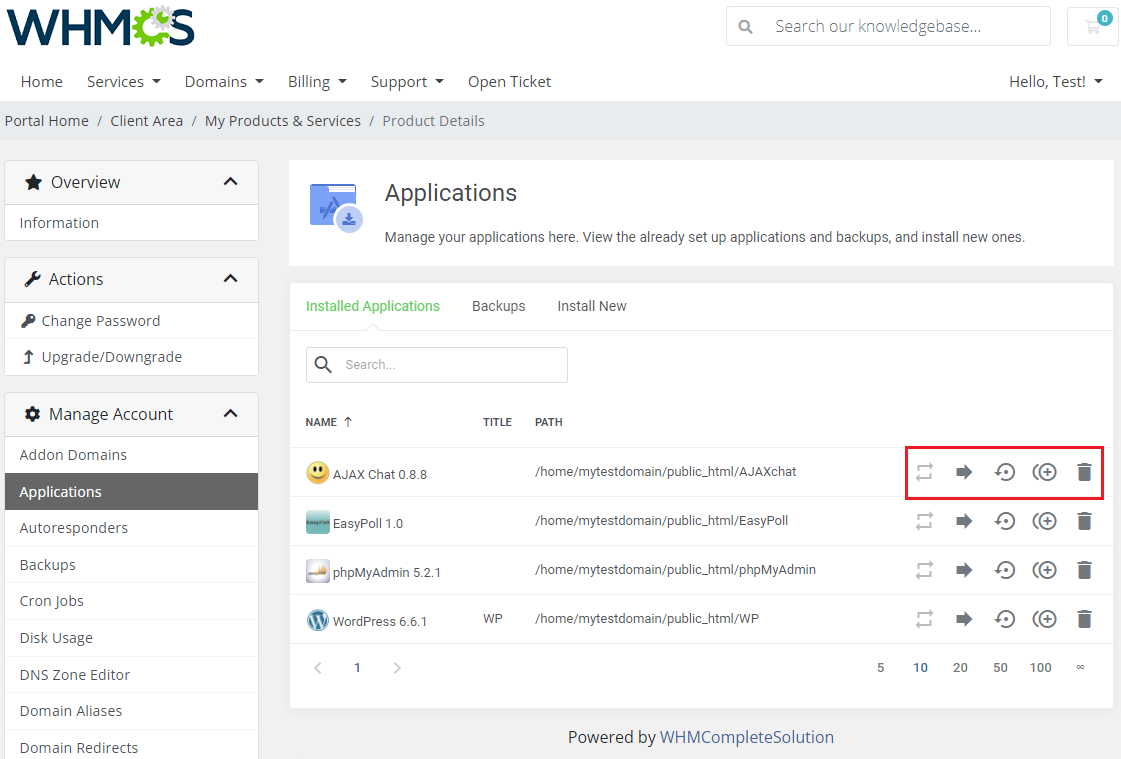The image size is (1121, 759).
Task: Click the restore icon for AJAX Chat
Action: (1004, 472)
